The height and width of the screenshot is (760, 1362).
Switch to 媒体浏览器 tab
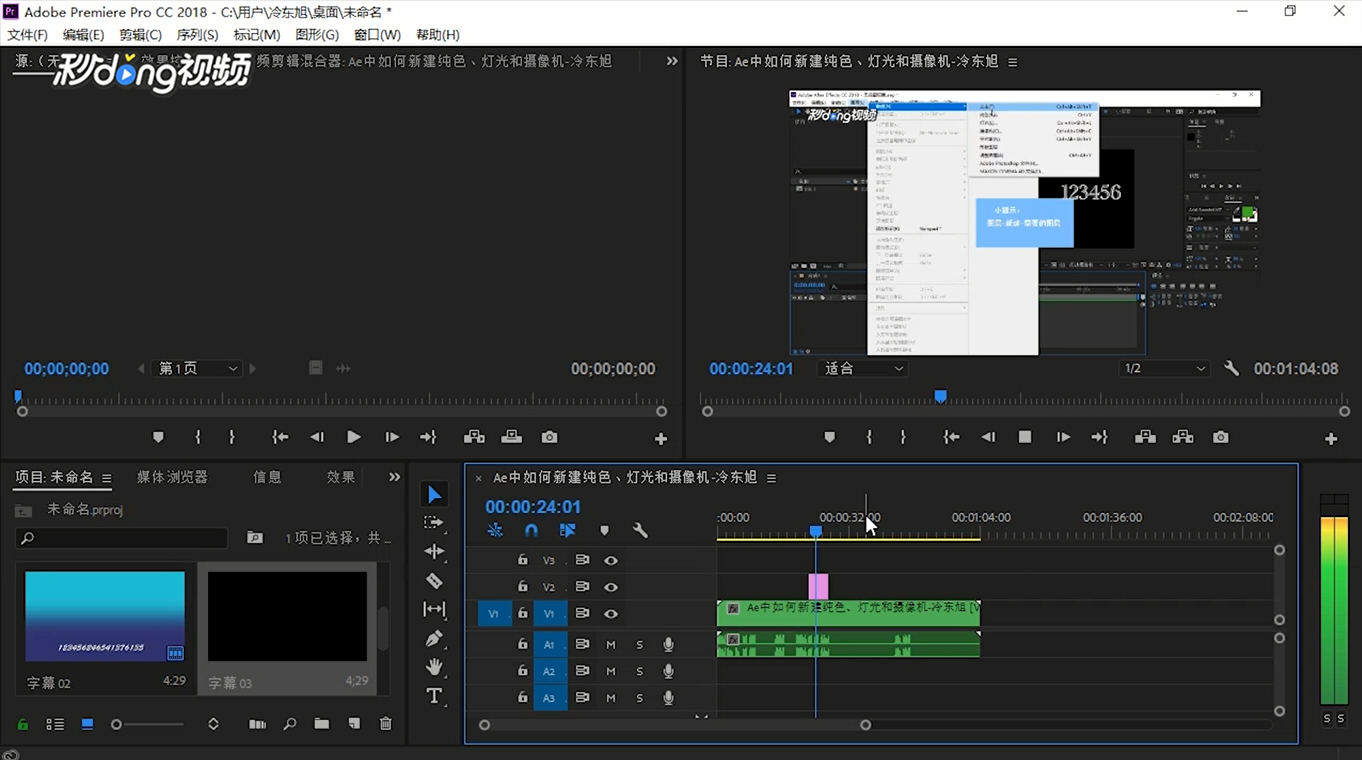pos(173,477)
